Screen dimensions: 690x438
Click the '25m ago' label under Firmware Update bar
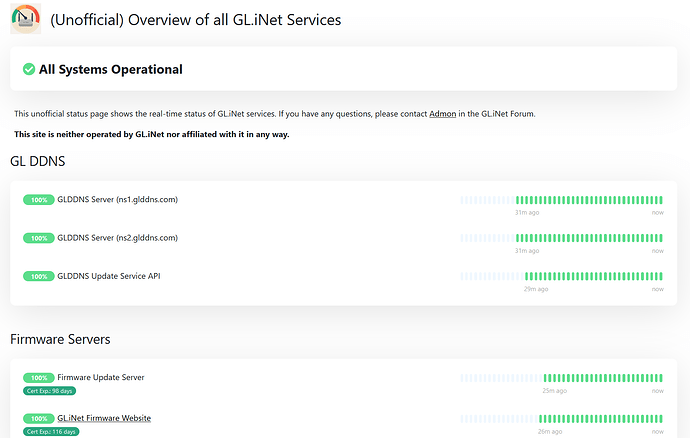pos(554,391)
